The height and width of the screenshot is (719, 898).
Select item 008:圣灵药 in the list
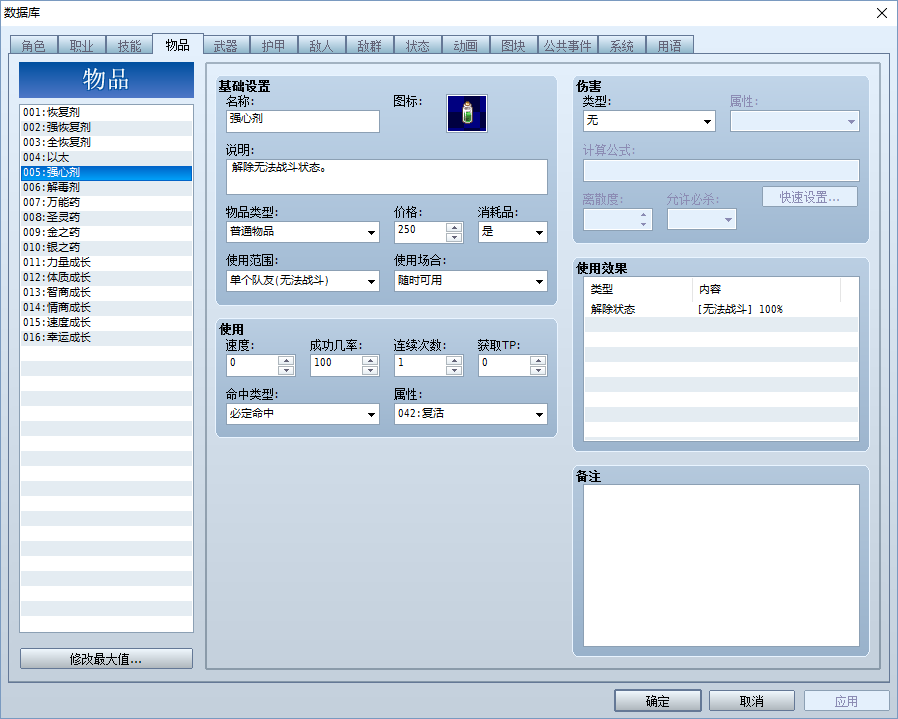107,217
